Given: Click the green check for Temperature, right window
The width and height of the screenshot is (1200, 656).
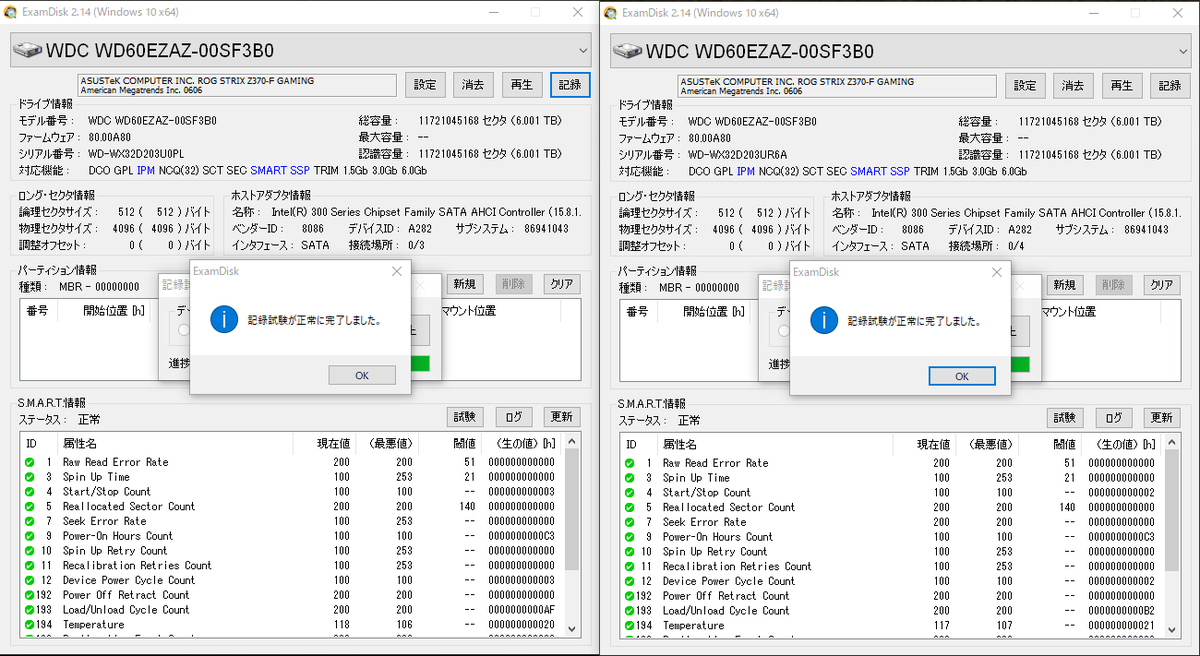Looking at the screenshot, I should [x=630, y=626].
